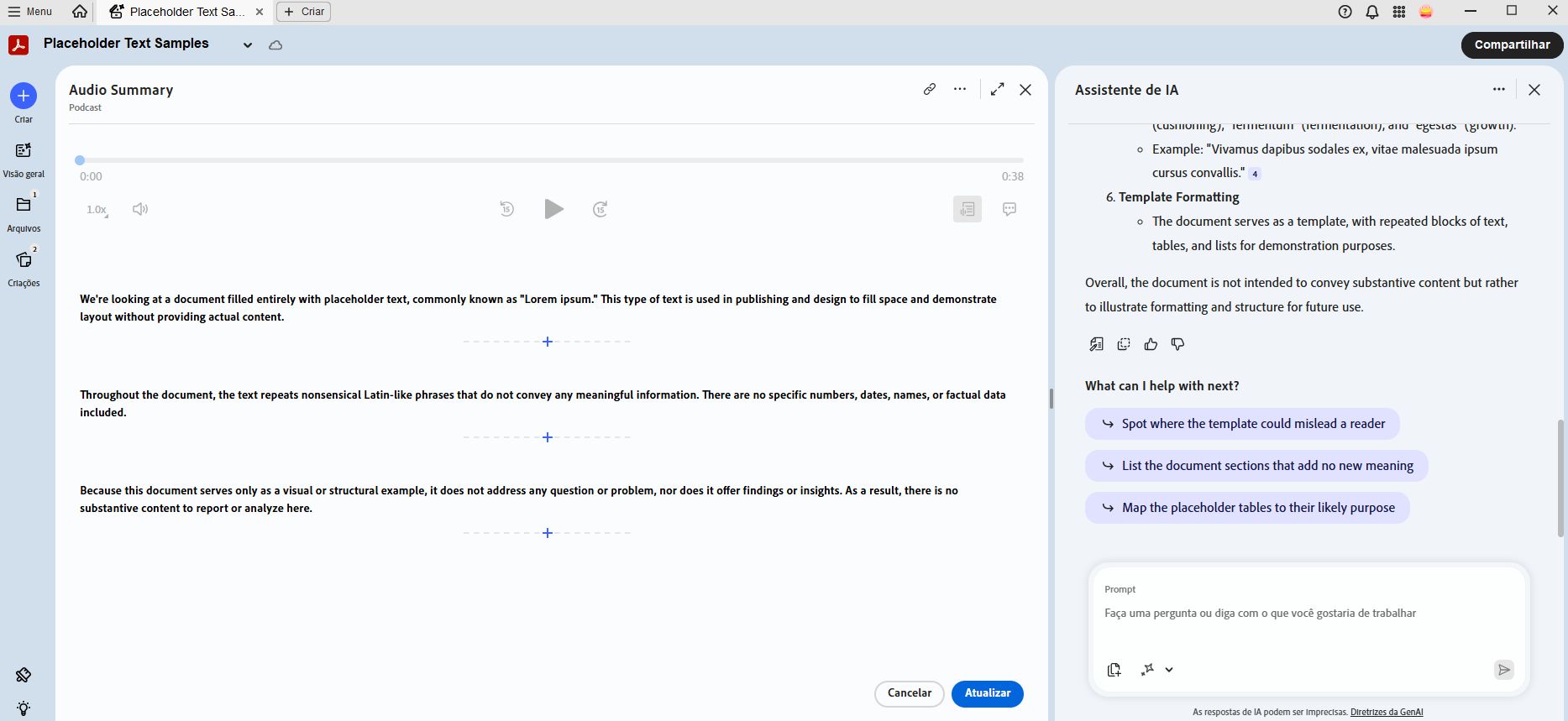
Task: Click the response notes icon beside copy
Action: tap(1097, 344)
